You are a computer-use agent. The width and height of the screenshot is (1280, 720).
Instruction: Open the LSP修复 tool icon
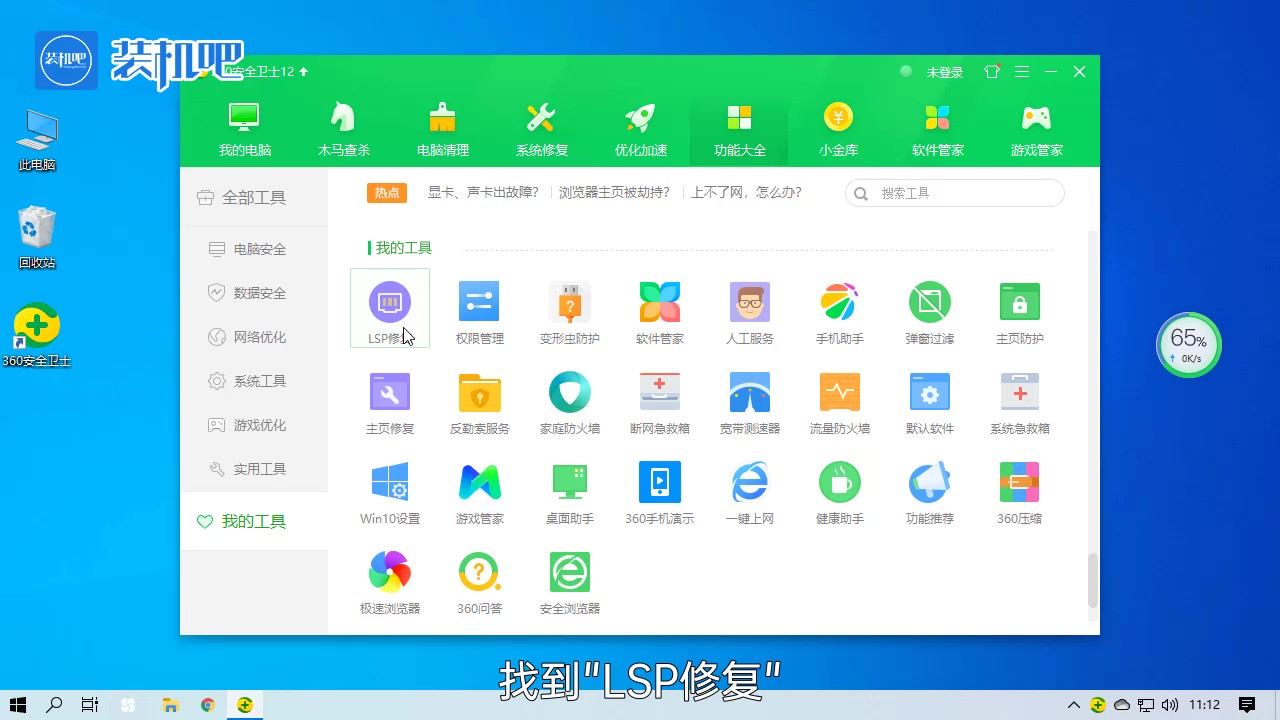click(389, 303)
